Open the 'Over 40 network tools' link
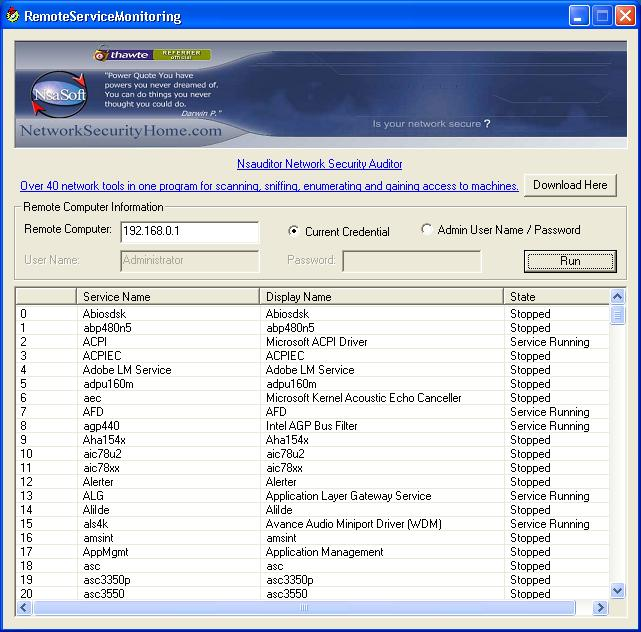The width and height of the screenshot is (641, 632). point(269,186)
